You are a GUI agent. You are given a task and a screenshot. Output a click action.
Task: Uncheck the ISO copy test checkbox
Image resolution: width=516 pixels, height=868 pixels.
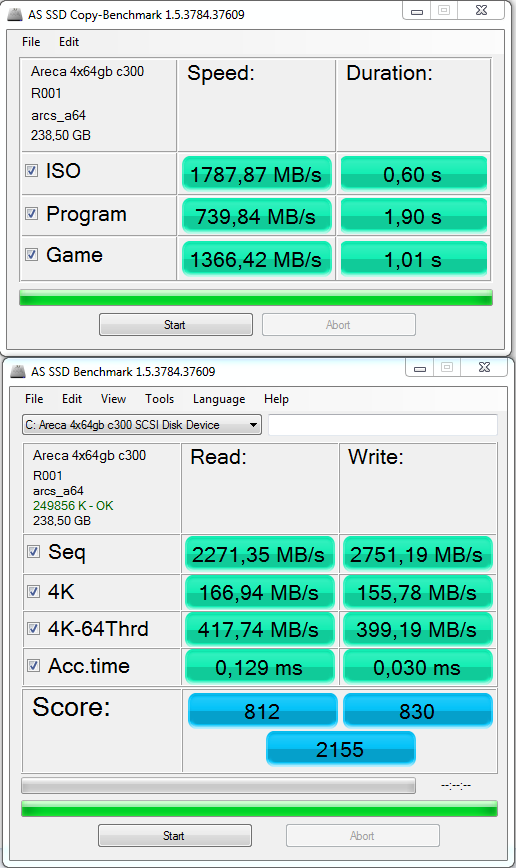tap(32, 170)
